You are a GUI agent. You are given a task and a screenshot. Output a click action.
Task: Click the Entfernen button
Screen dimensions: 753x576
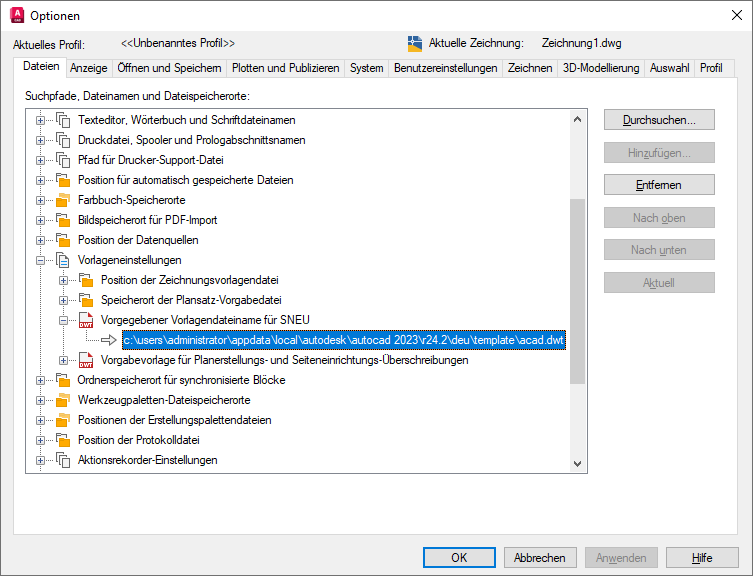659,185
